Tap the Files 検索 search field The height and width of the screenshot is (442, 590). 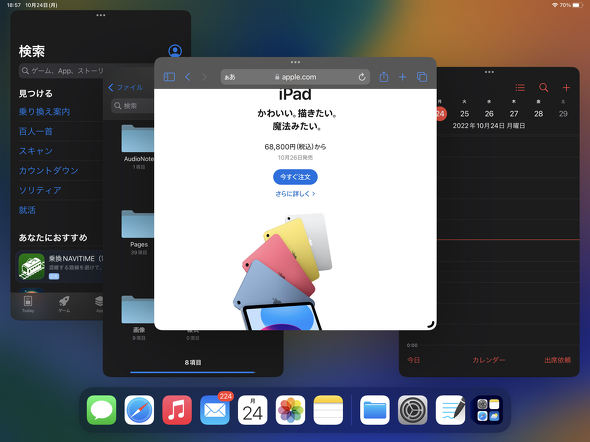(132, 106)
